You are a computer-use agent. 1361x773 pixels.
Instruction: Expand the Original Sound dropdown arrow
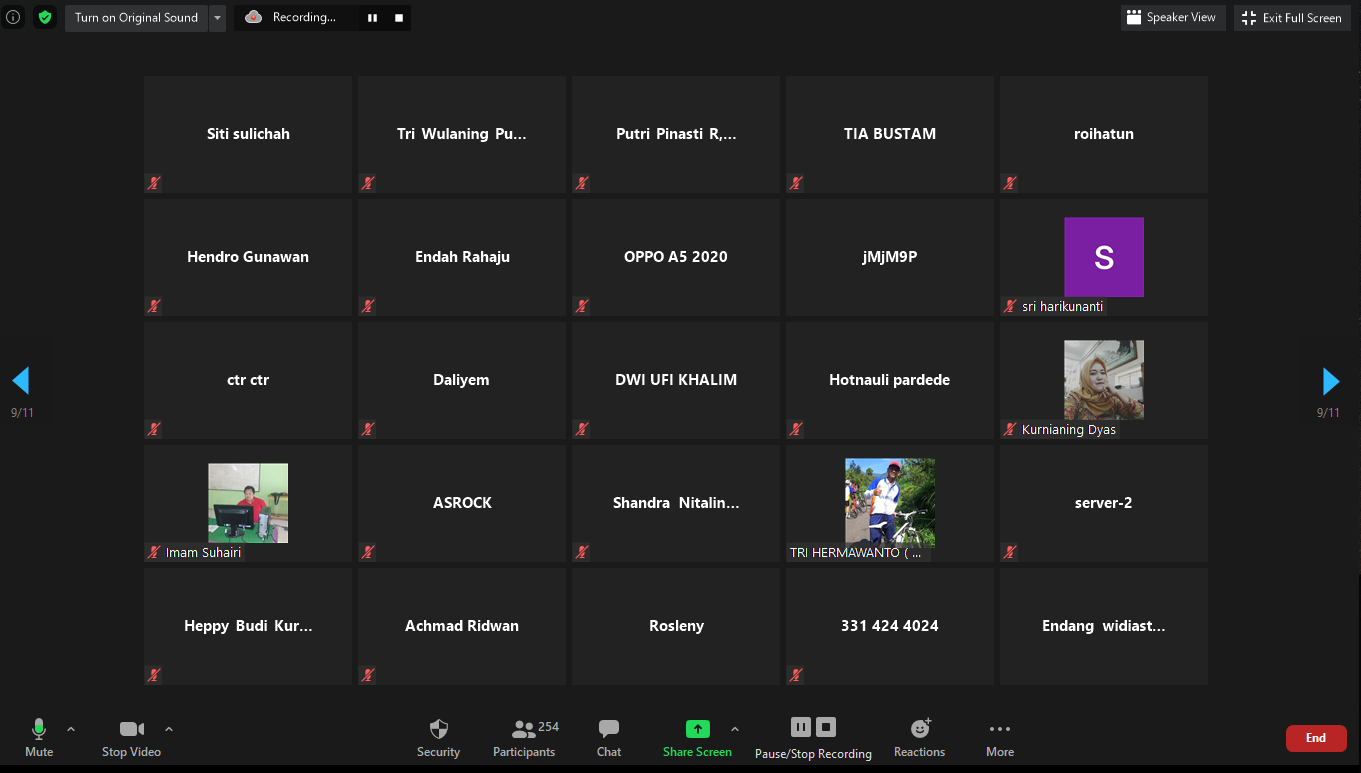point(217,17)
